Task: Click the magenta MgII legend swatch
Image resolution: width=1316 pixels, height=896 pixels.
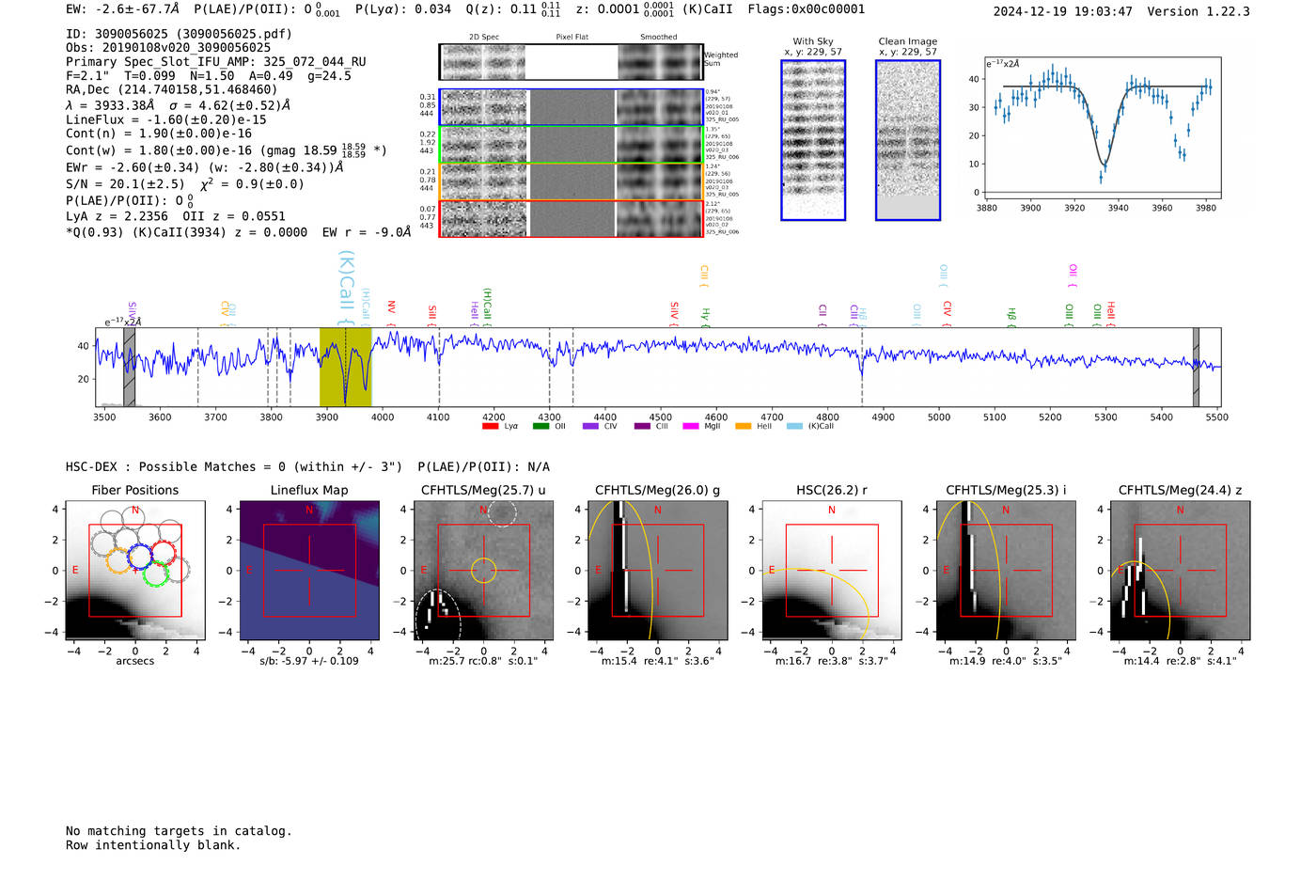Action: [x=690, y=426]
